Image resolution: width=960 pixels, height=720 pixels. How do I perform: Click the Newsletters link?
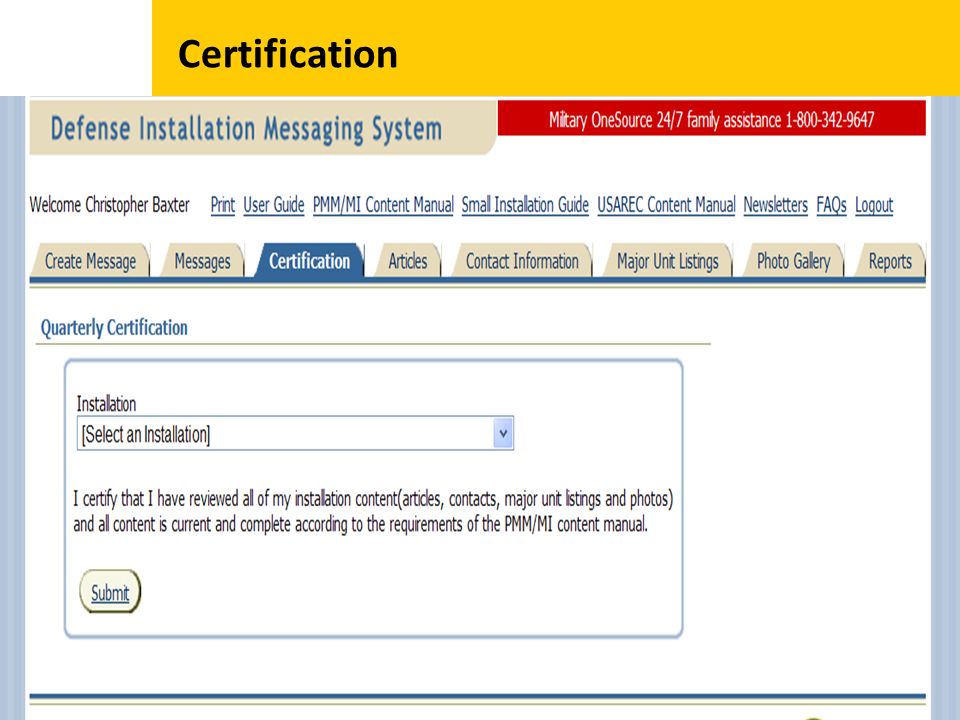pyautogui.click(x=776, y=204)
